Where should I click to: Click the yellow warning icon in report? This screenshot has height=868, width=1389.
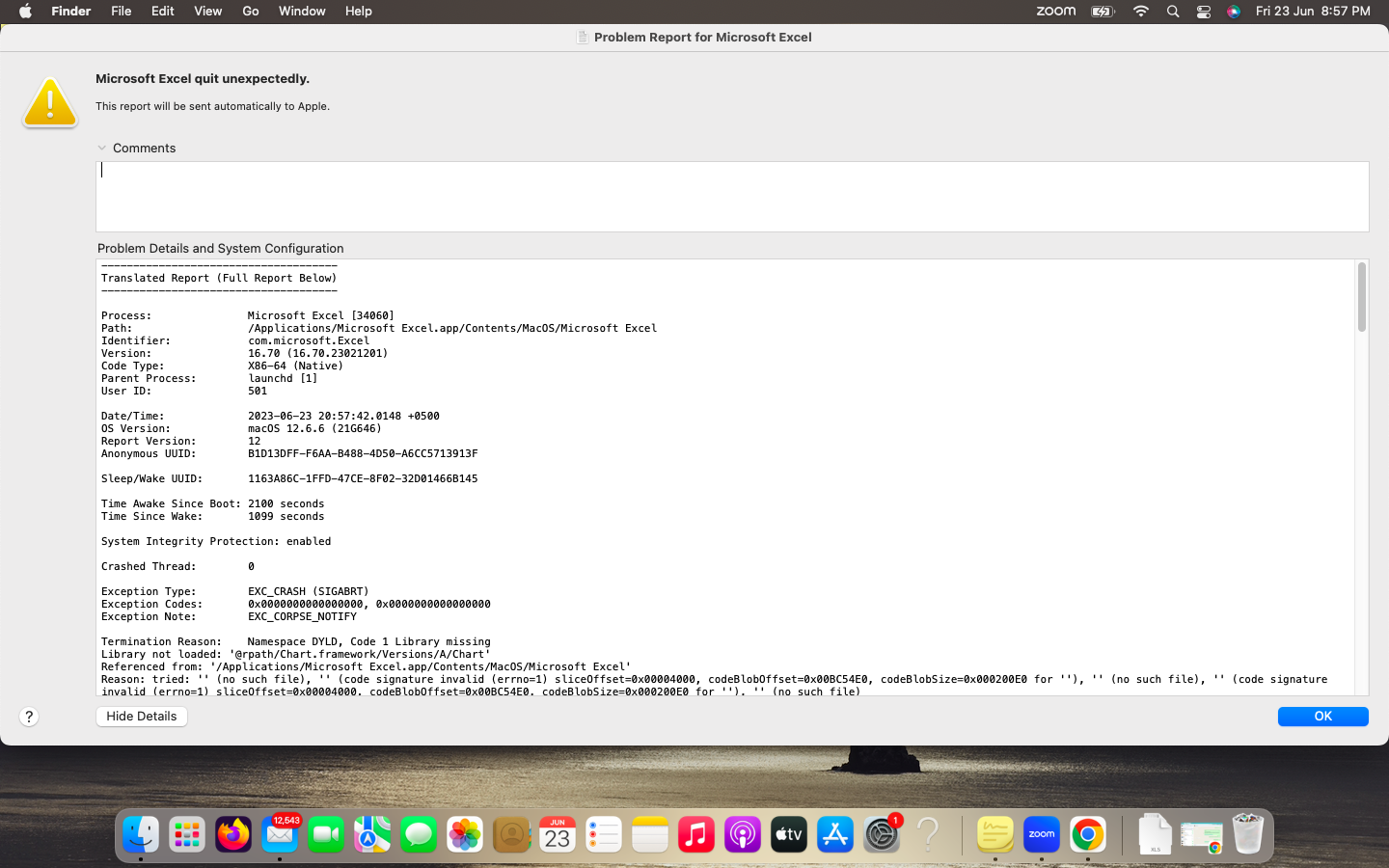coord(50,102)
